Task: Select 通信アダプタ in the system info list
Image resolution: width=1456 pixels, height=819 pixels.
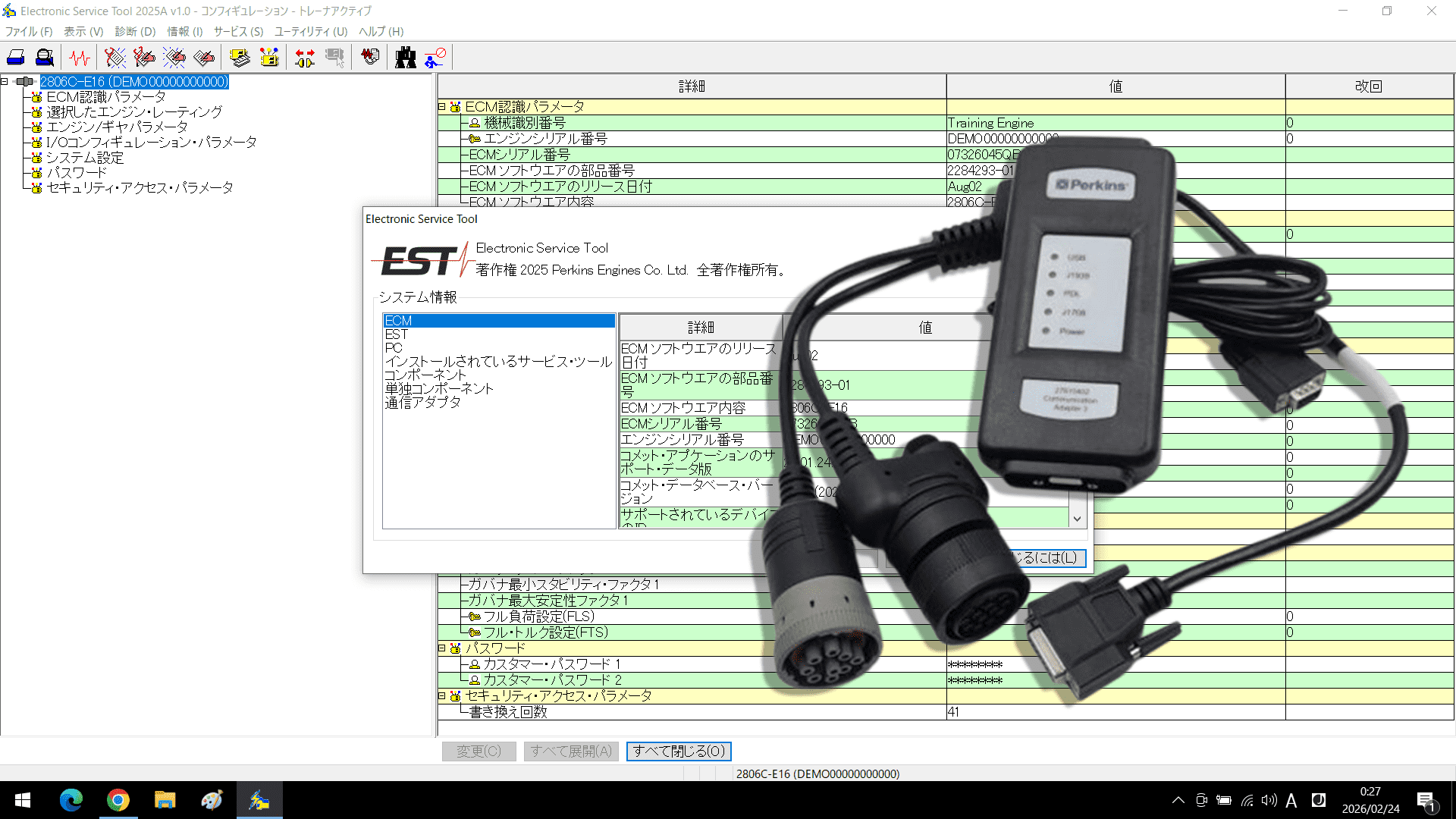Action: pyautogui.click(x=422, y=403)
